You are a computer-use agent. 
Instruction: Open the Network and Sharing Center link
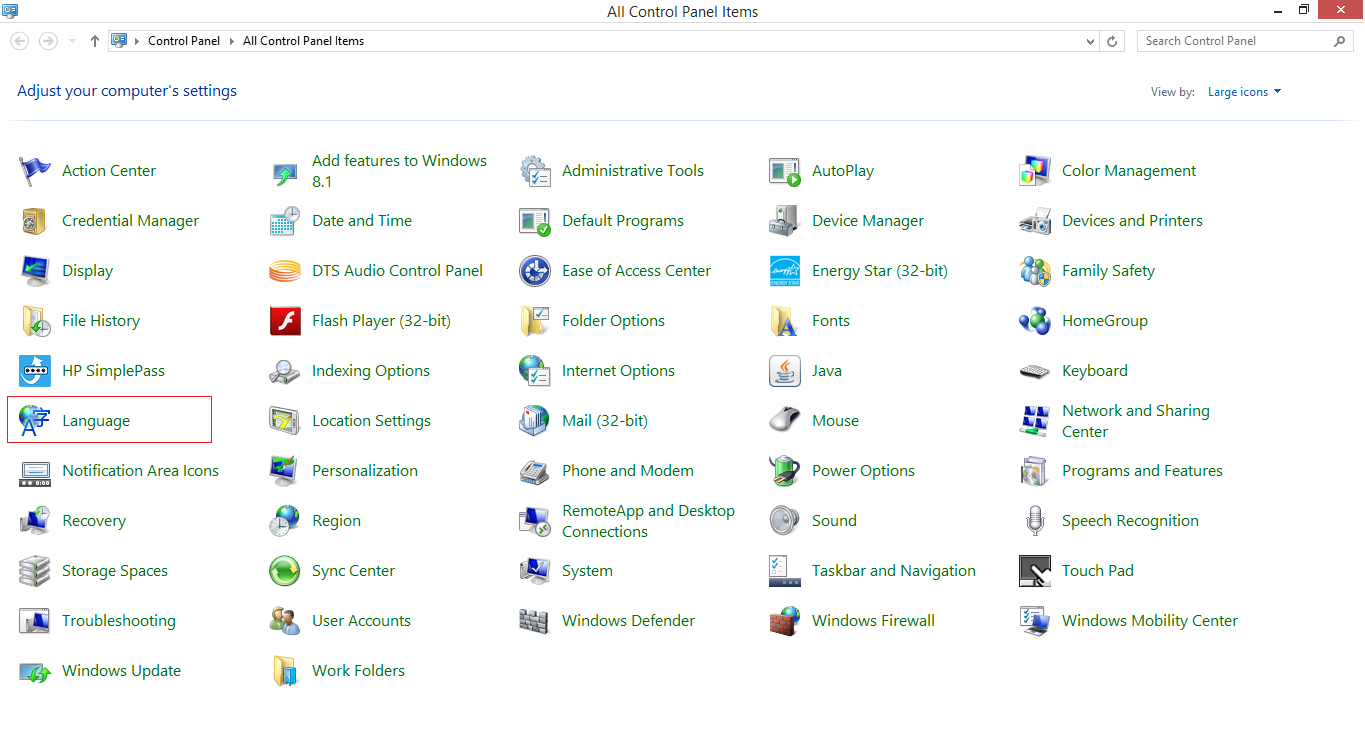[1136, 421]
